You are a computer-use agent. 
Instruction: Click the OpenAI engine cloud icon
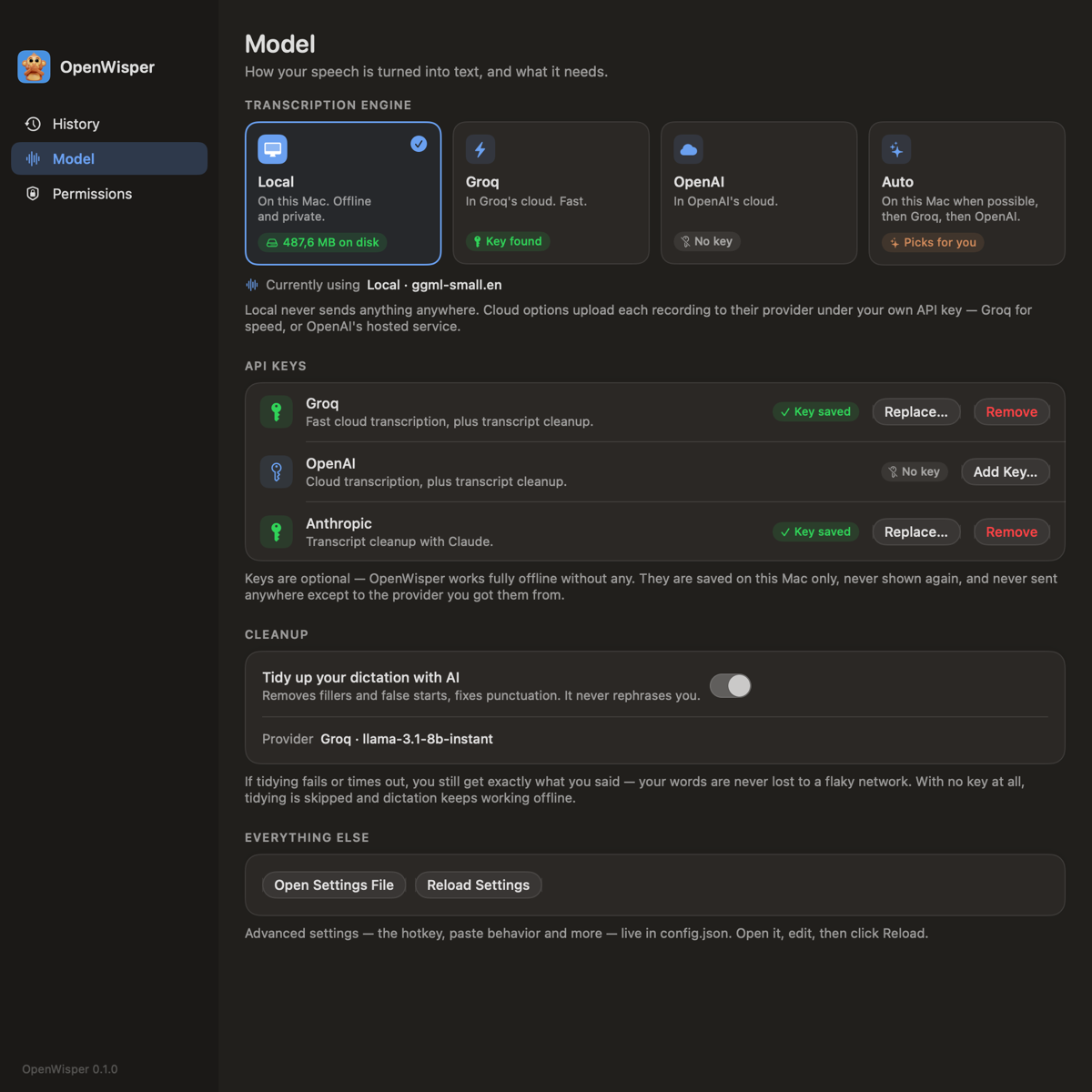[x=688, y=149]
